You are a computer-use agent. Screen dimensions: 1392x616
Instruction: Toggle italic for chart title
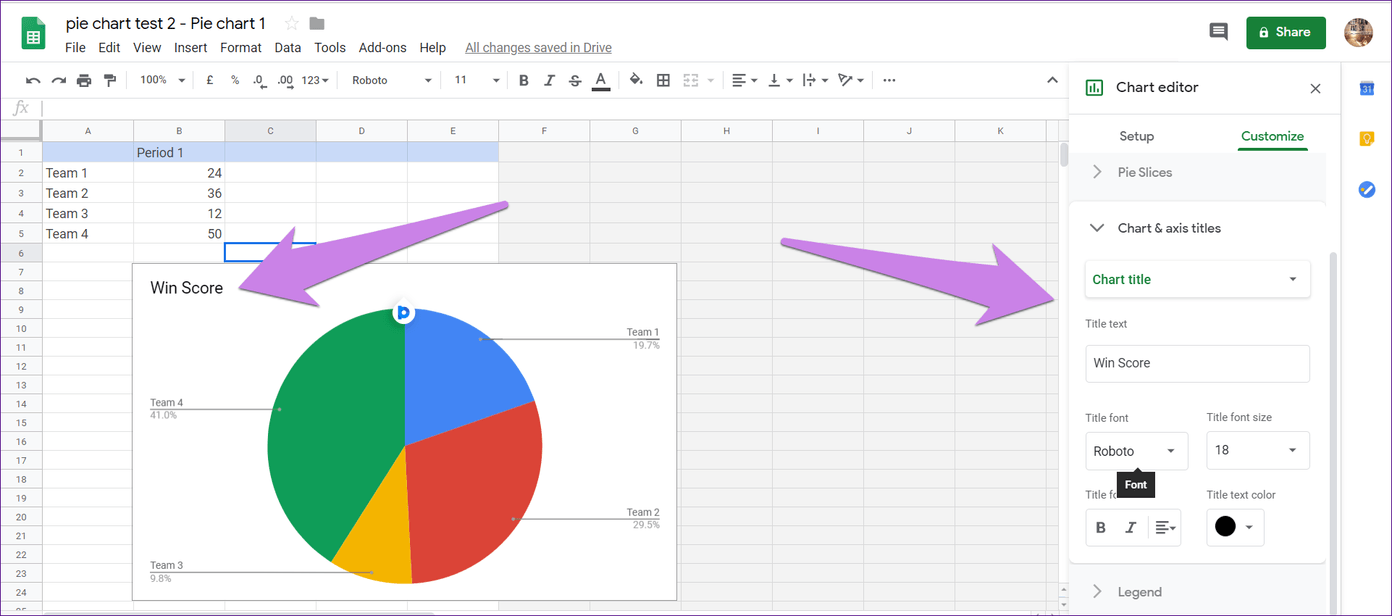1131,527
